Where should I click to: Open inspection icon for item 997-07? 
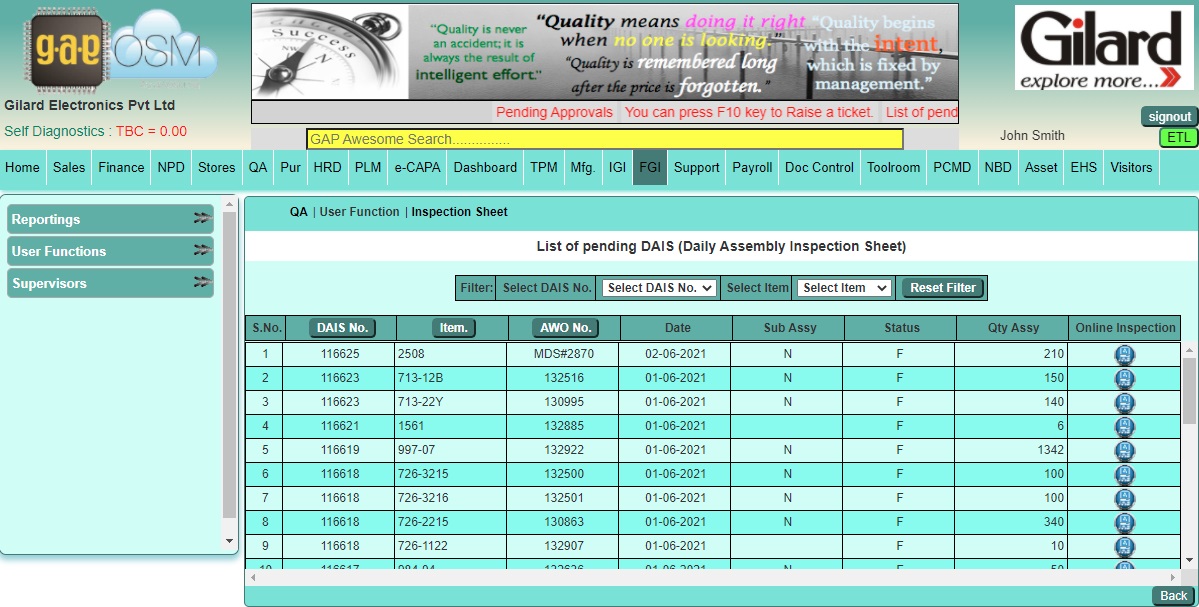(x=1124, y=451)
